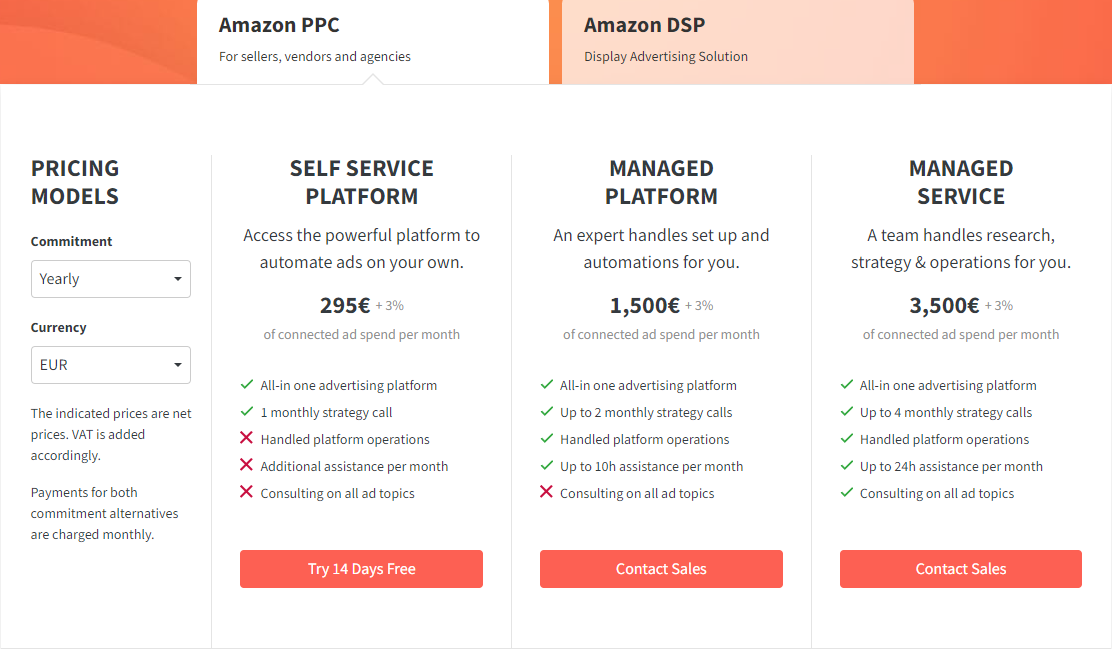Click check icon by 'Up to 4 monthly strategy calls'
Screen dimensions: 1112x649
click(x=847, y=412)
